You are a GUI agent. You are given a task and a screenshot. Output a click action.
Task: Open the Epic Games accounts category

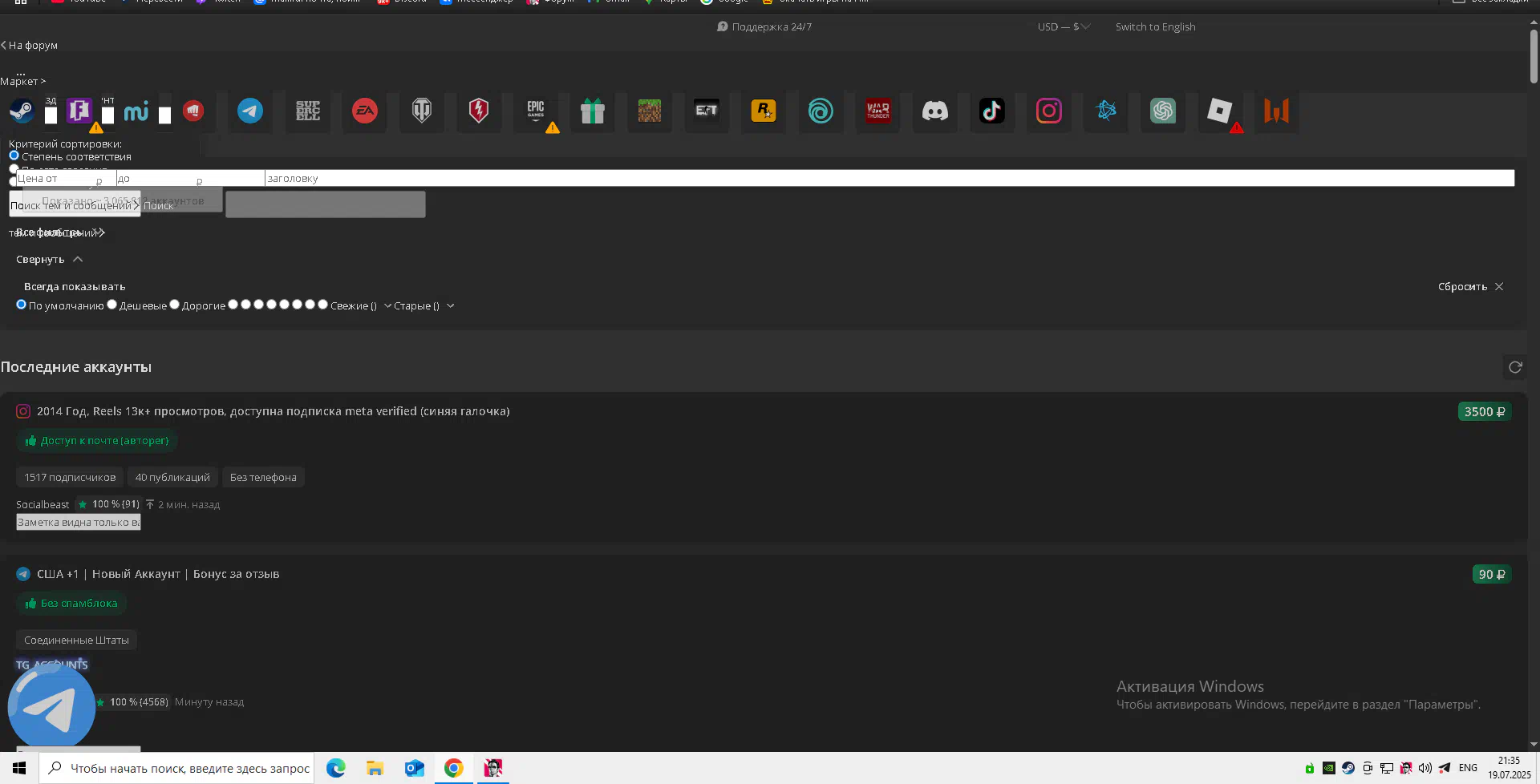[536, 111]
